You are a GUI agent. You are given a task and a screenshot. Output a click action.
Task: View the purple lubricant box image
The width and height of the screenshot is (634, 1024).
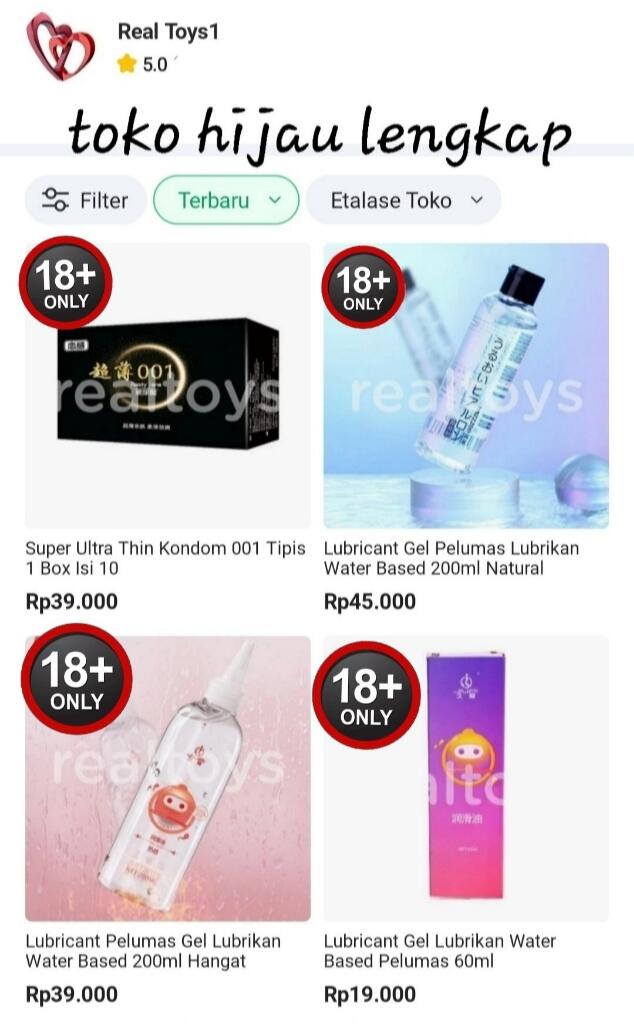pos(466,778)
